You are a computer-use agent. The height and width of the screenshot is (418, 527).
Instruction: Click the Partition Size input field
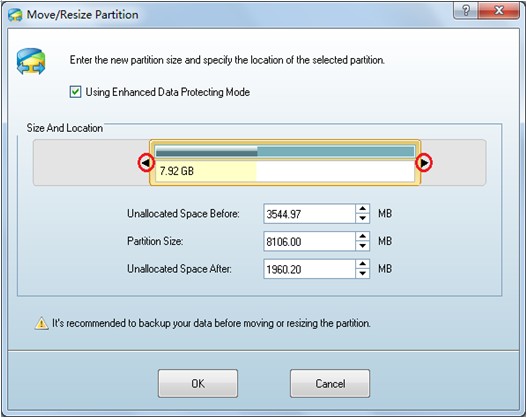[x=310, y=241]
